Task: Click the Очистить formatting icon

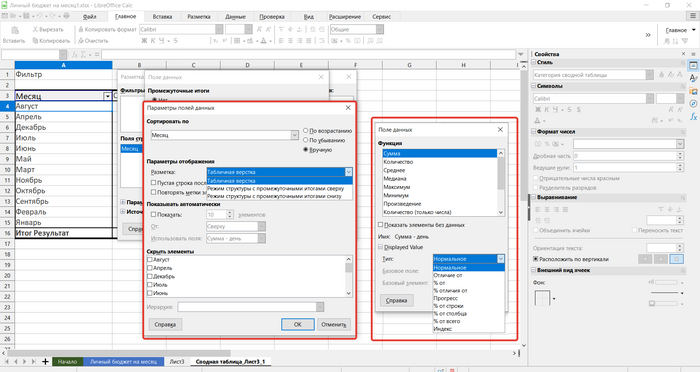Action: pyautogui.click(x=81, y=41)
